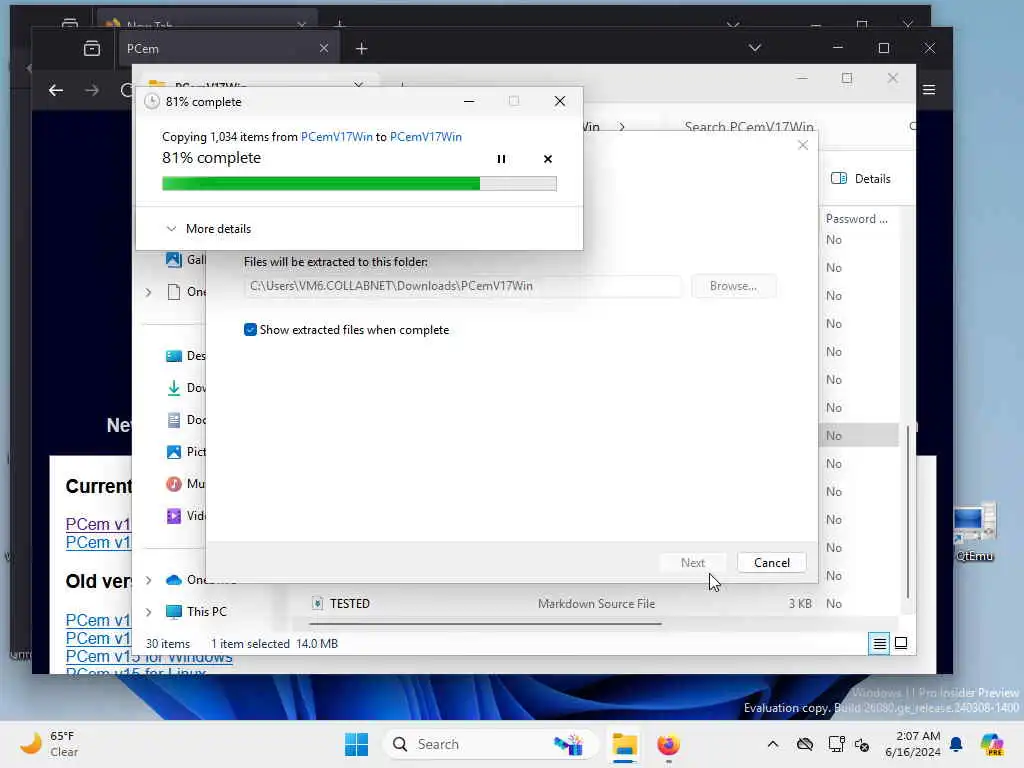
Task: Open the Documents folder in sidebar
Action: [x=185, y=420]
